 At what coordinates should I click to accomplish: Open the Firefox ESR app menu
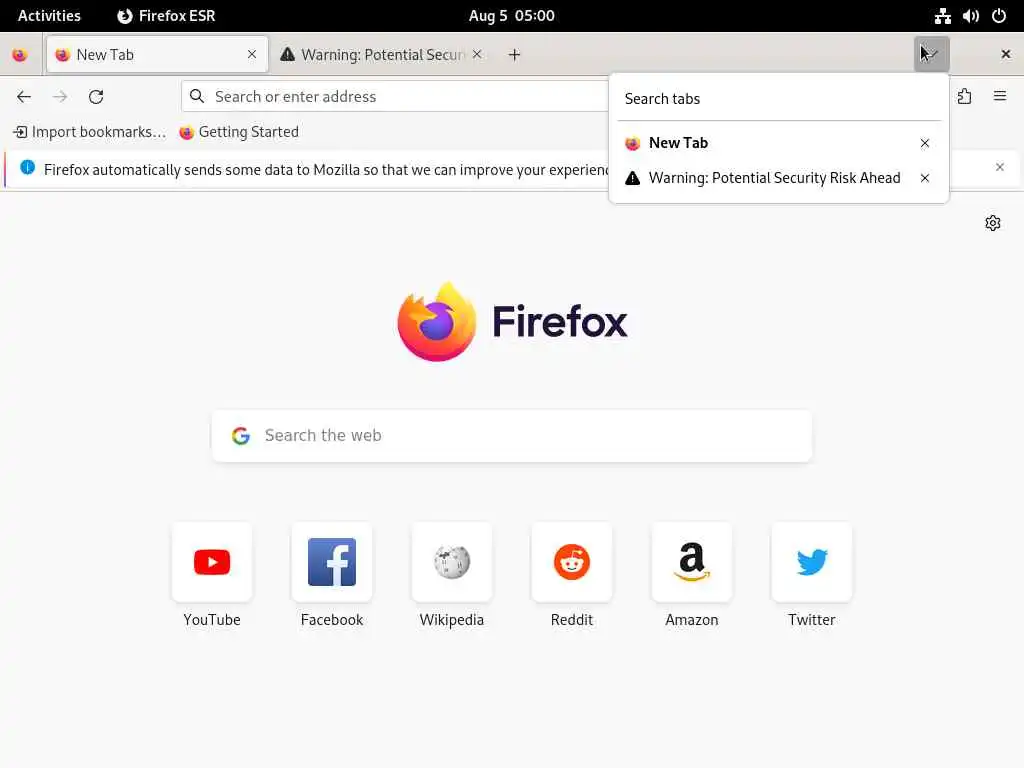(x=167, y=16)
